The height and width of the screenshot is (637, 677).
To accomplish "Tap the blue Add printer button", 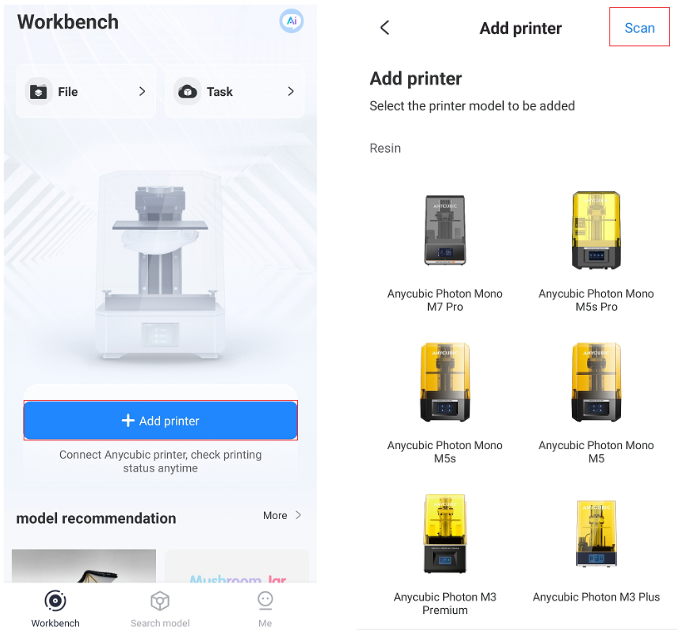I will tap(161, 420).
